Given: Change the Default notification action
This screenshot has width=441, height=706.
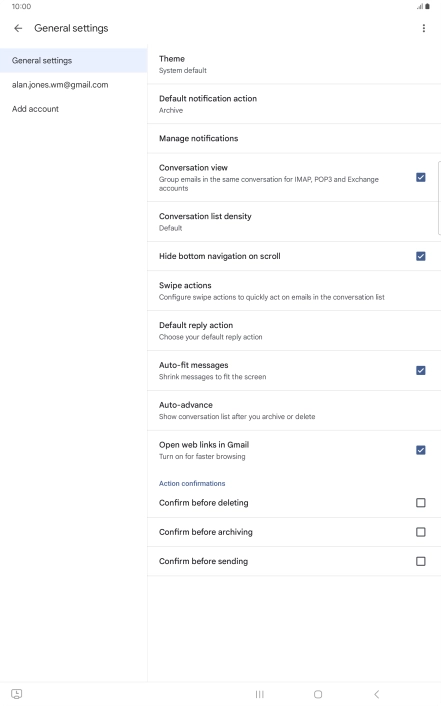Looking at the screenshot, I should pos(294,104).
